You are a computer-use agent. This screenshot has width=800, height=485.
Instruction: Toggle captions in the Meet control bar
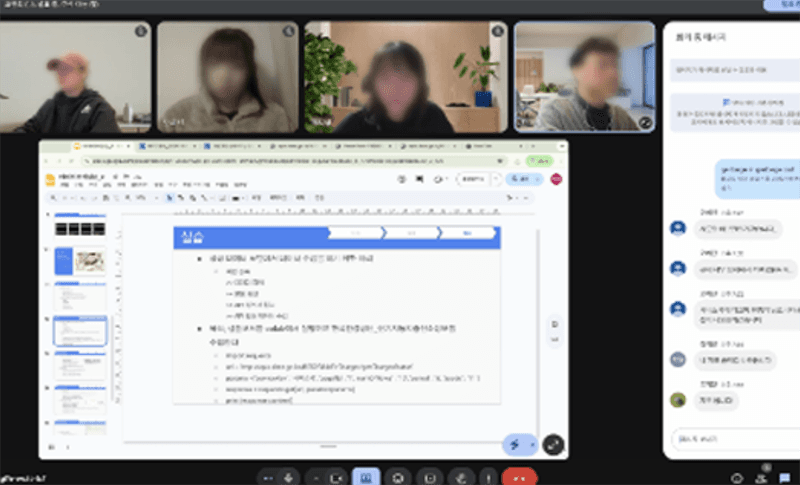[430, 478]
